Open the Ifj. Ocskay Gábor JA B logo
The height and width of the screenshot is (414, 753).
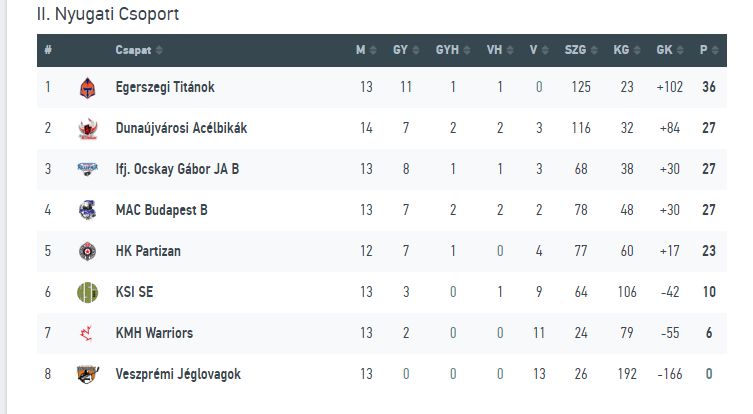point(87,169)
